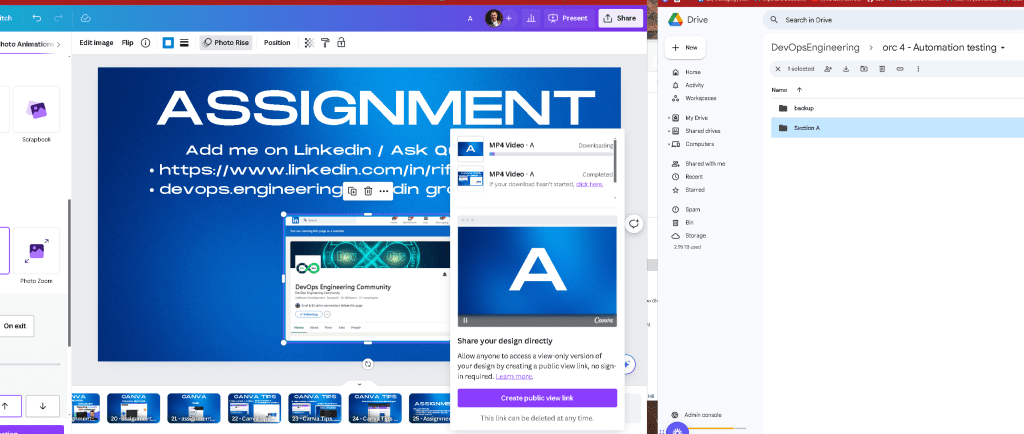
Task: Open Shared with me in Drive
Action: coord(705,164)
